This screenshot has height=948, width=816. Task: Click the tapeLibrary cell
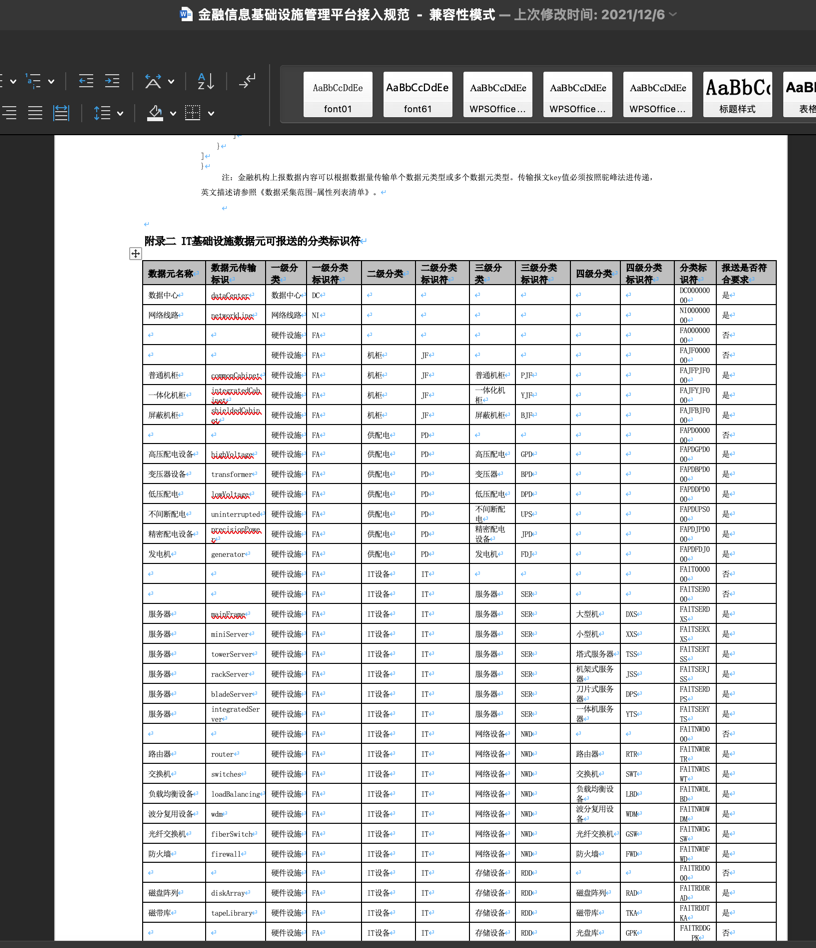click(236, 913)
